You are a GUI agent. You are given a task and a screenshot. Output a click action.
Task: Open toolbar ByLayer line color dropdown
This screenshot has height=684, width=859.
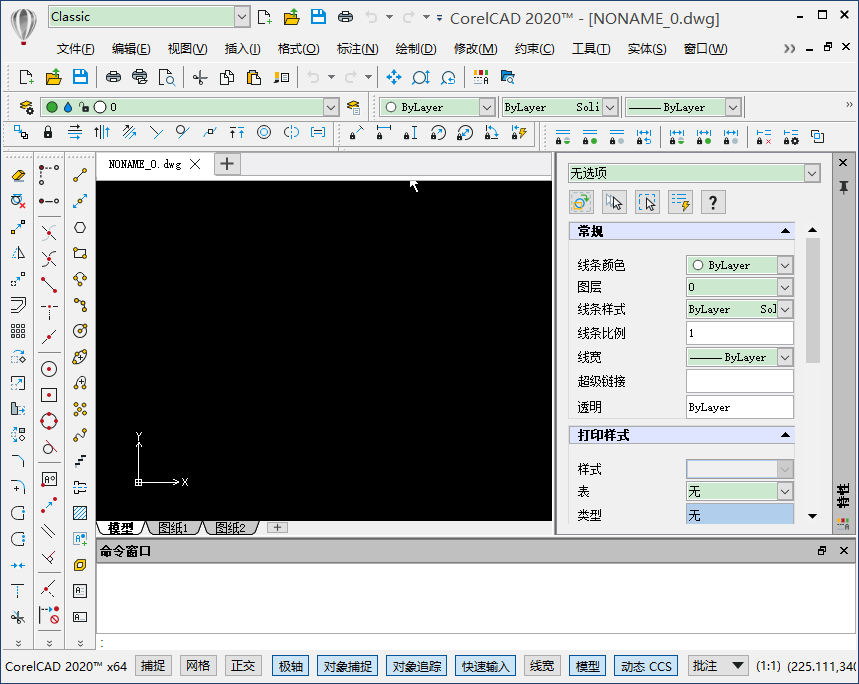click(486, 107)
